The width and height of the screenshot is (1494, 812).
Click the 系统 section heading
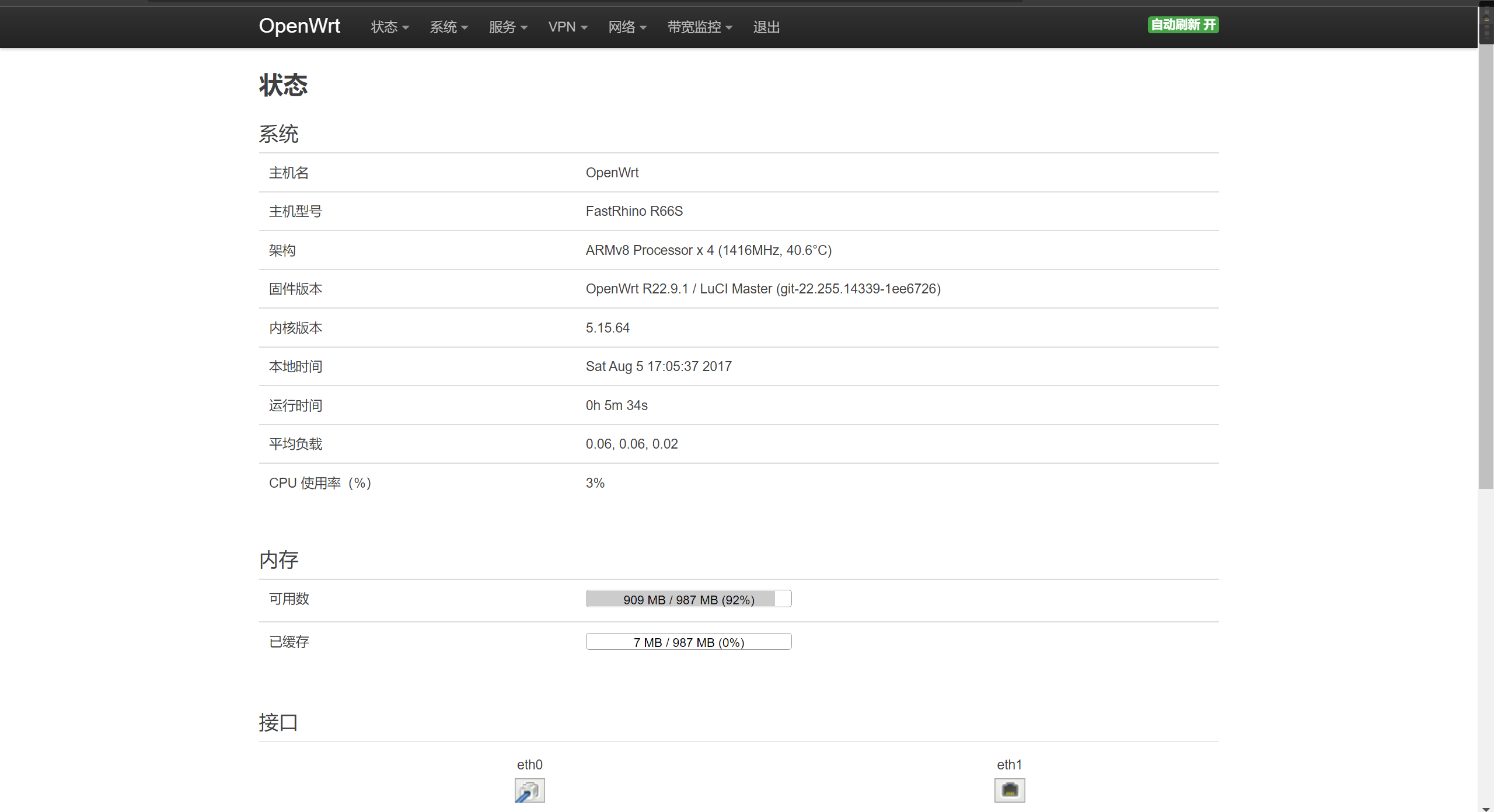[279, 134]
